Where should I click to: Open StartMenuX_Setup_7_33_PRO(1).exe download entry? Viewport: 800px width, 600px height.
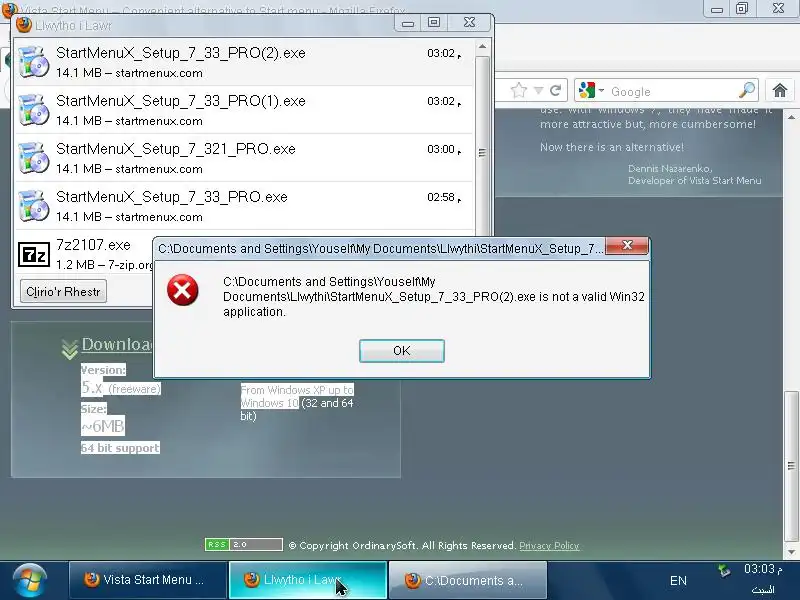click(244, 110)
